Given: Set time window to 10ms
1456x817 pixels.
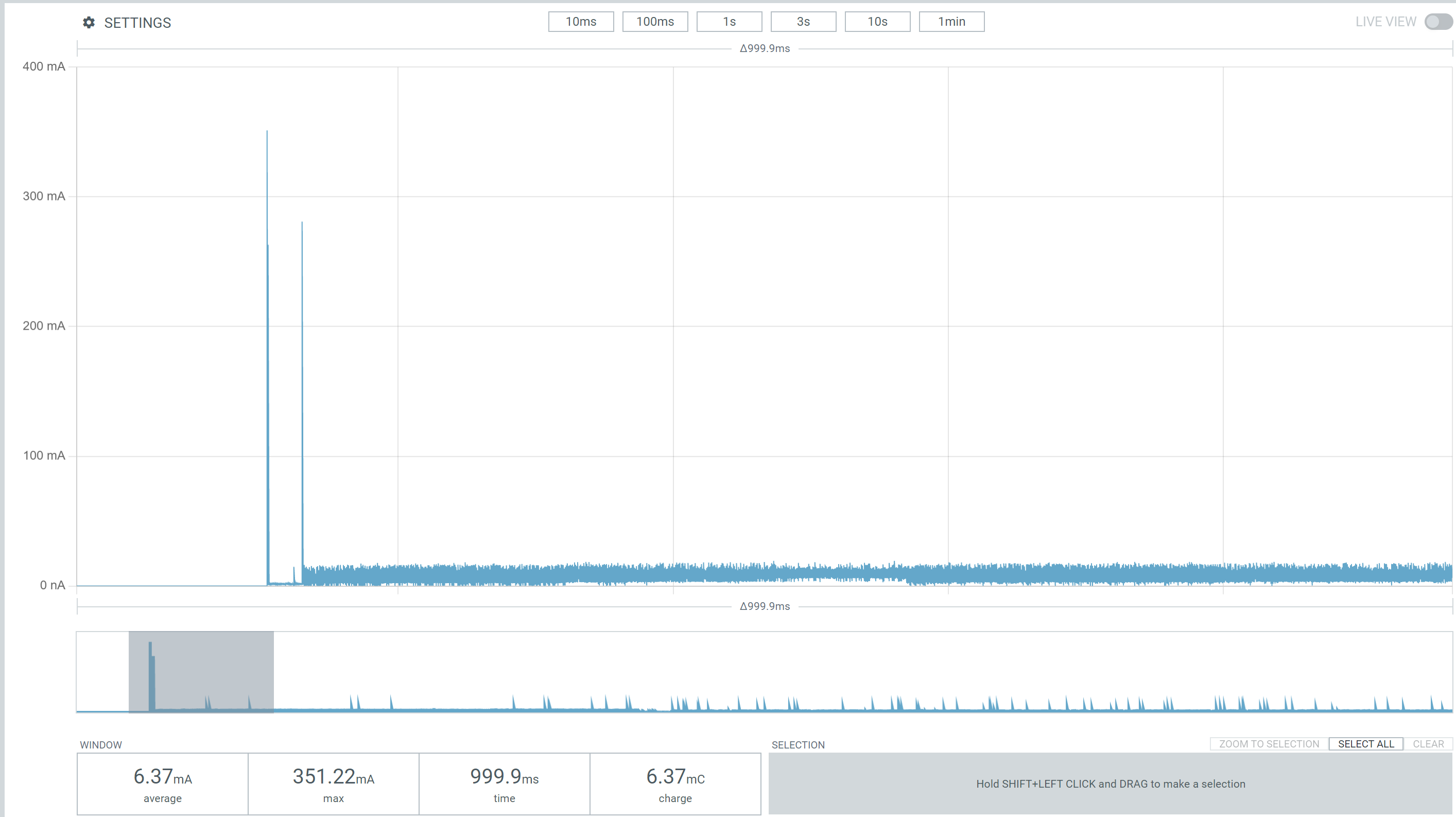Looking at the screenshot, I should click(x=581, y=22).
